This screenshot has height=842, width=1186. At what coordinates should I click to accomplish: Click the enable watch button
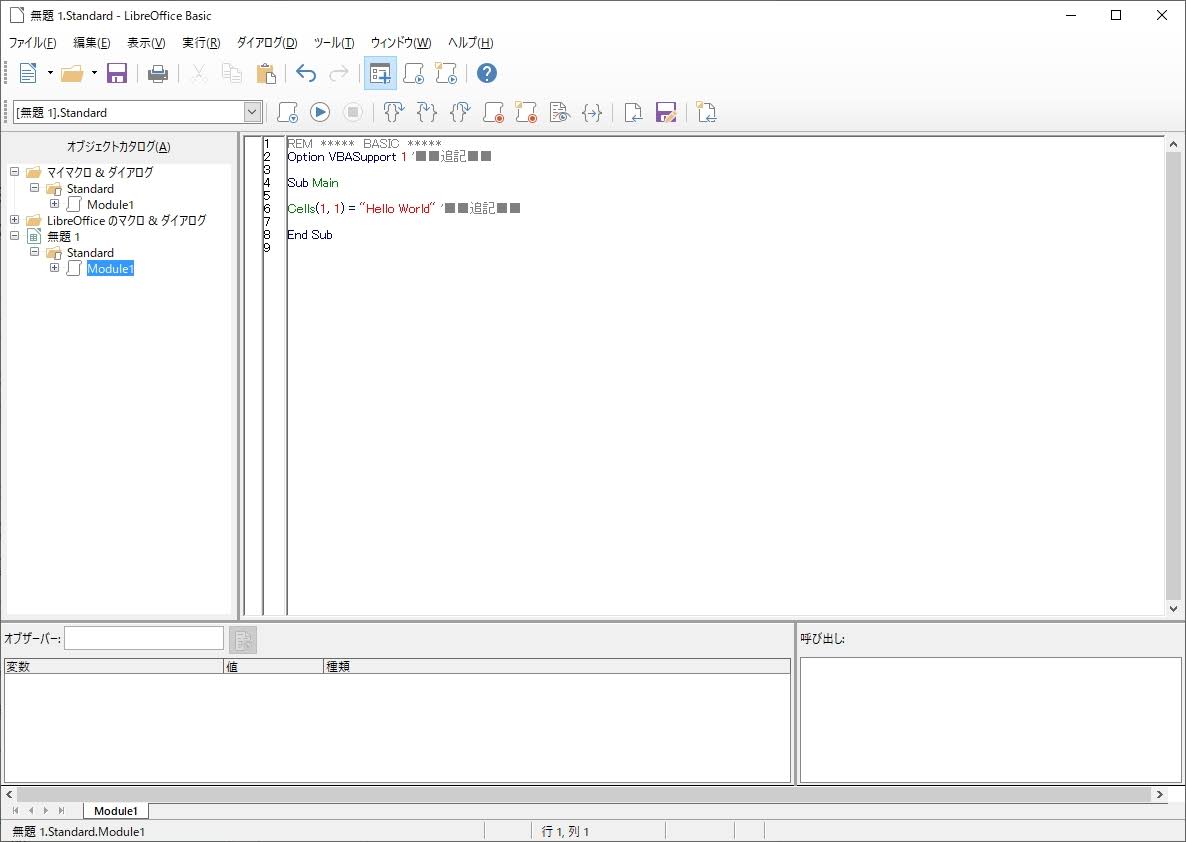pos(559,112)
